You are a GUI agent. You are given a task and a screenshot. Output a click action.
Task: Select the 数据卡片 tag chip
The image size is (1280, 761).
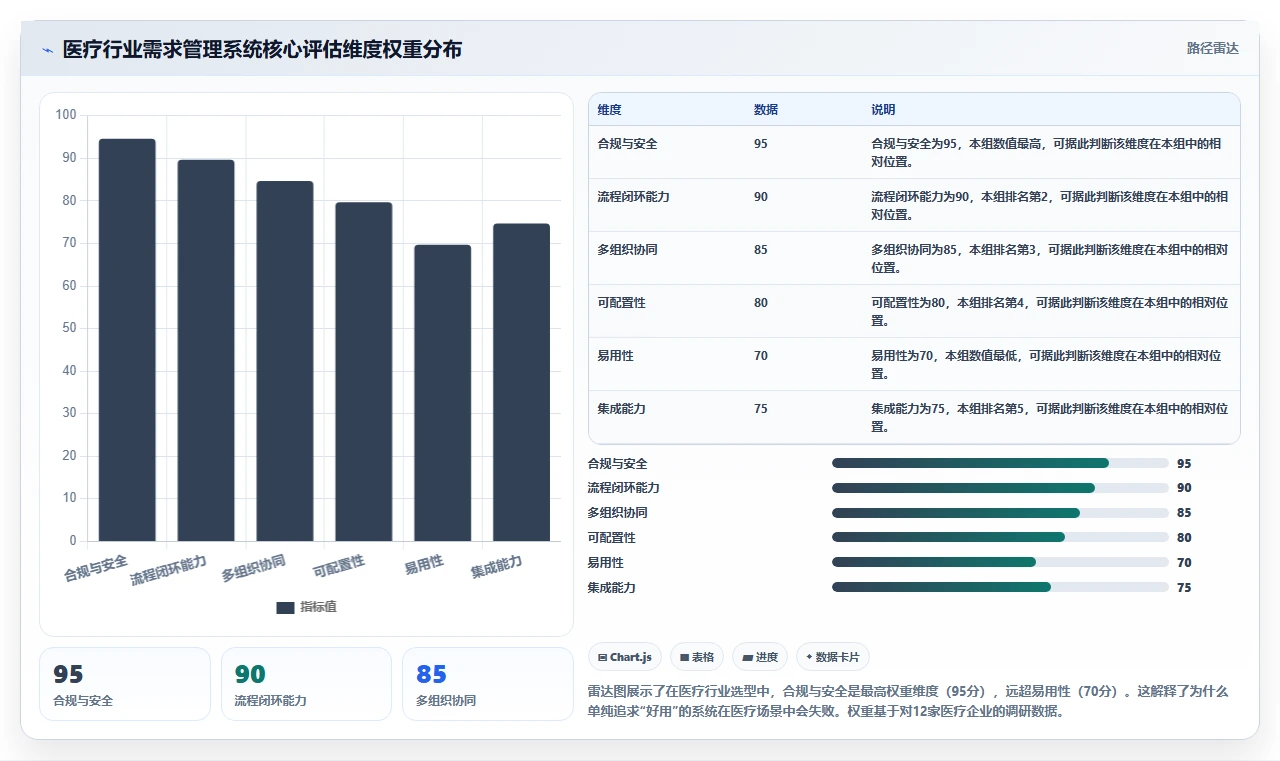click(x=833, y=657)
